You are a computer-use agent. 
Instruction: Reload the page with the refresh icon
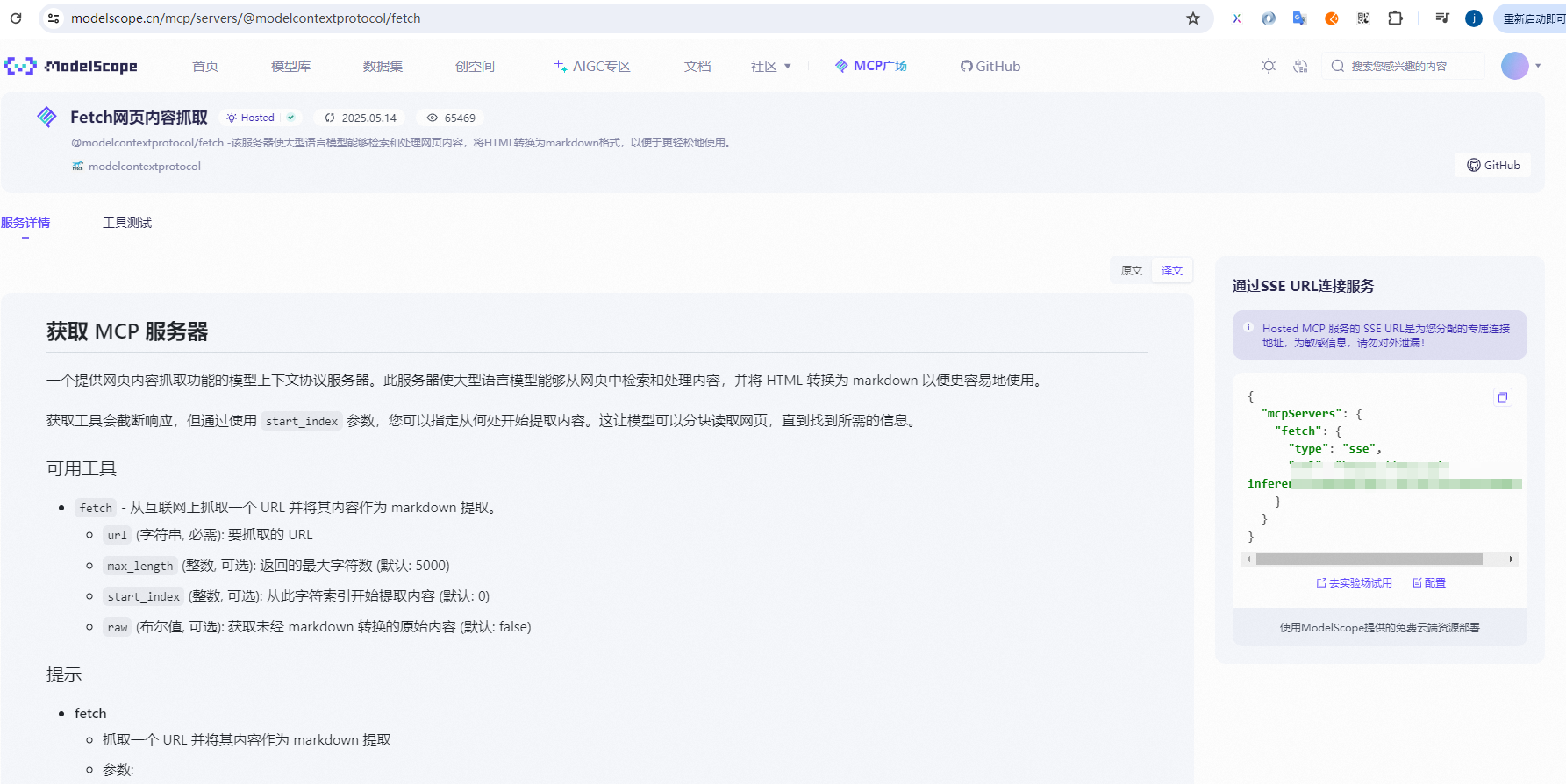tap(16, 18)
